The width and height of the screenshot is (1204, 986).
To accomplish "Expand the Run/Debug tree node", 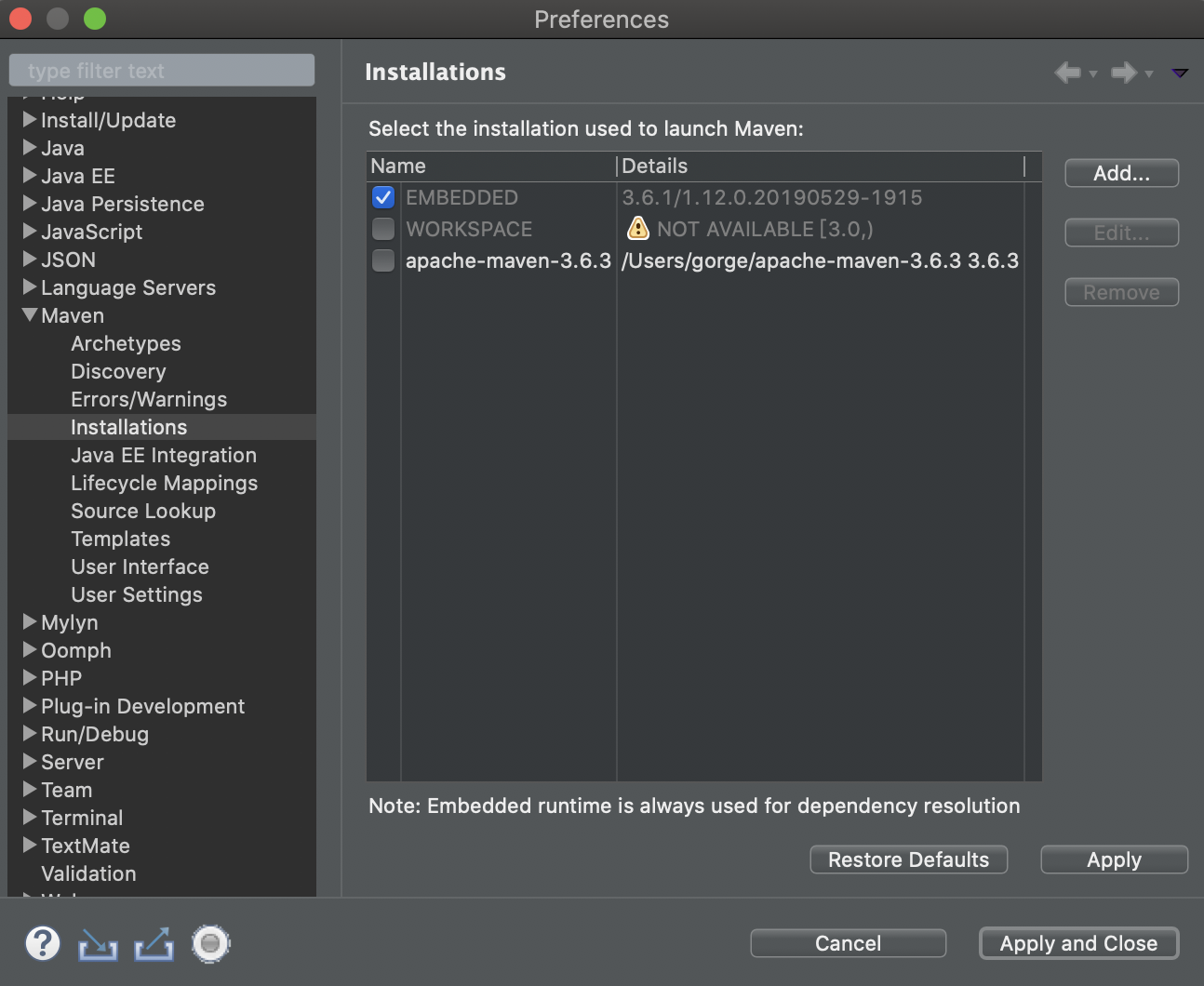I will (30, 733).
